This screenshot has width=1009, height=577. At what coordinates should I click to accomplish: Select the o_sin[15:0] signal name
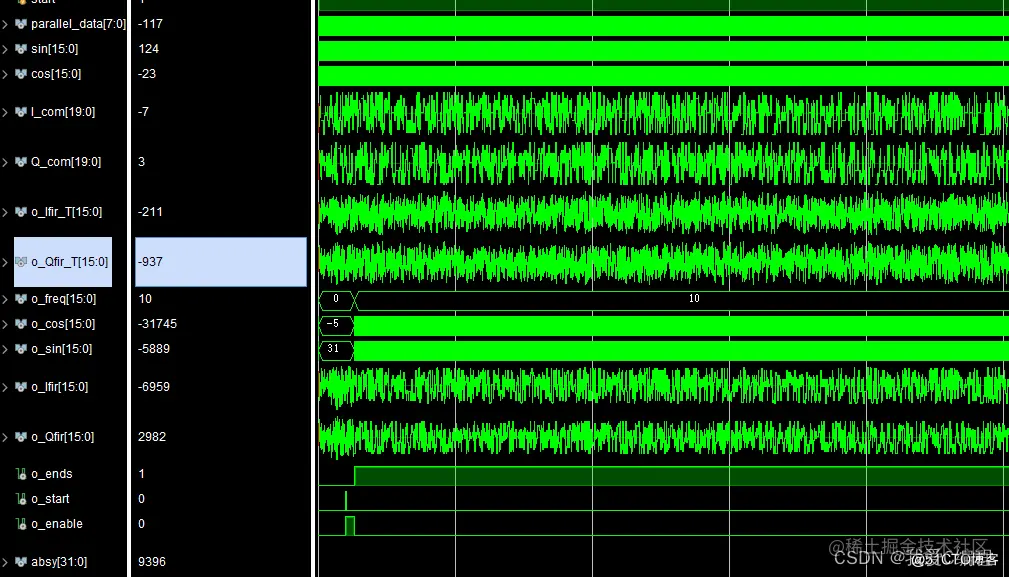pos(62,349)
